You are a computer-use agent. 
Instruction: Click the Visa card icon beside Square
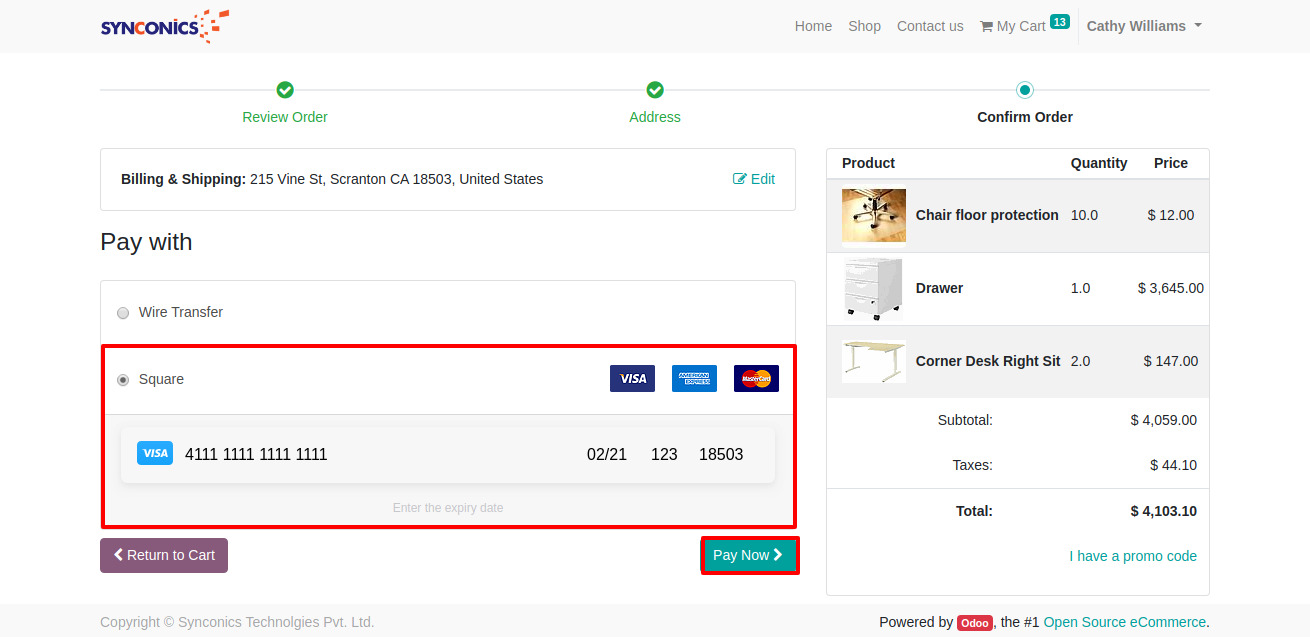tap(632, 379)
